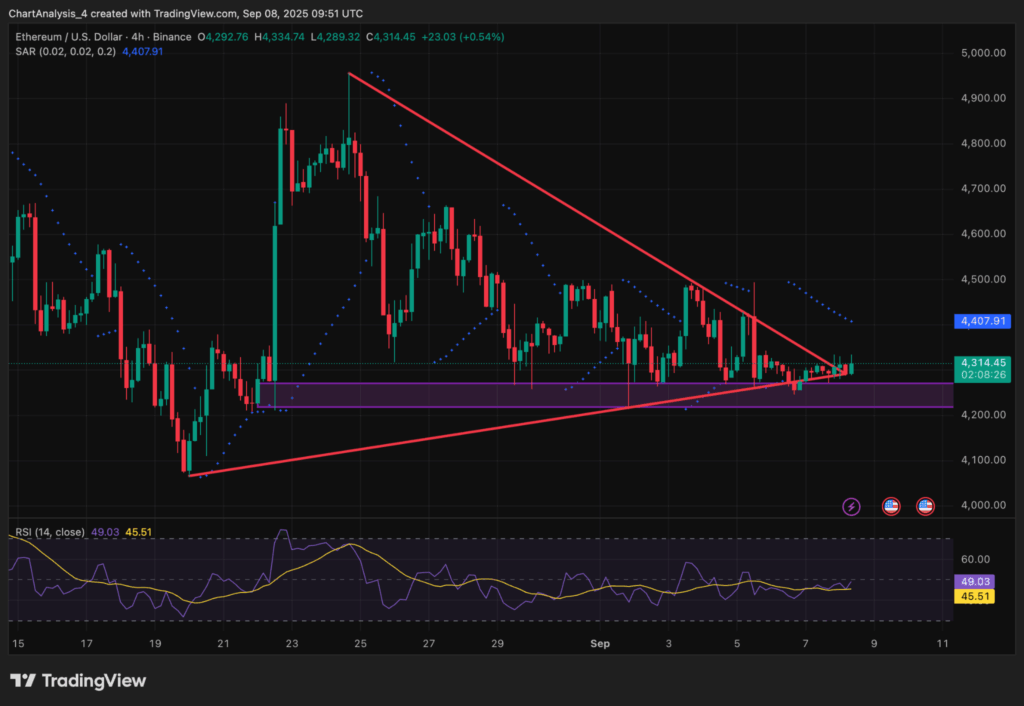Open the RSI (14, close) indicator legend
Viewport: 1024px width, 706px height.
[x=48, y=532]
